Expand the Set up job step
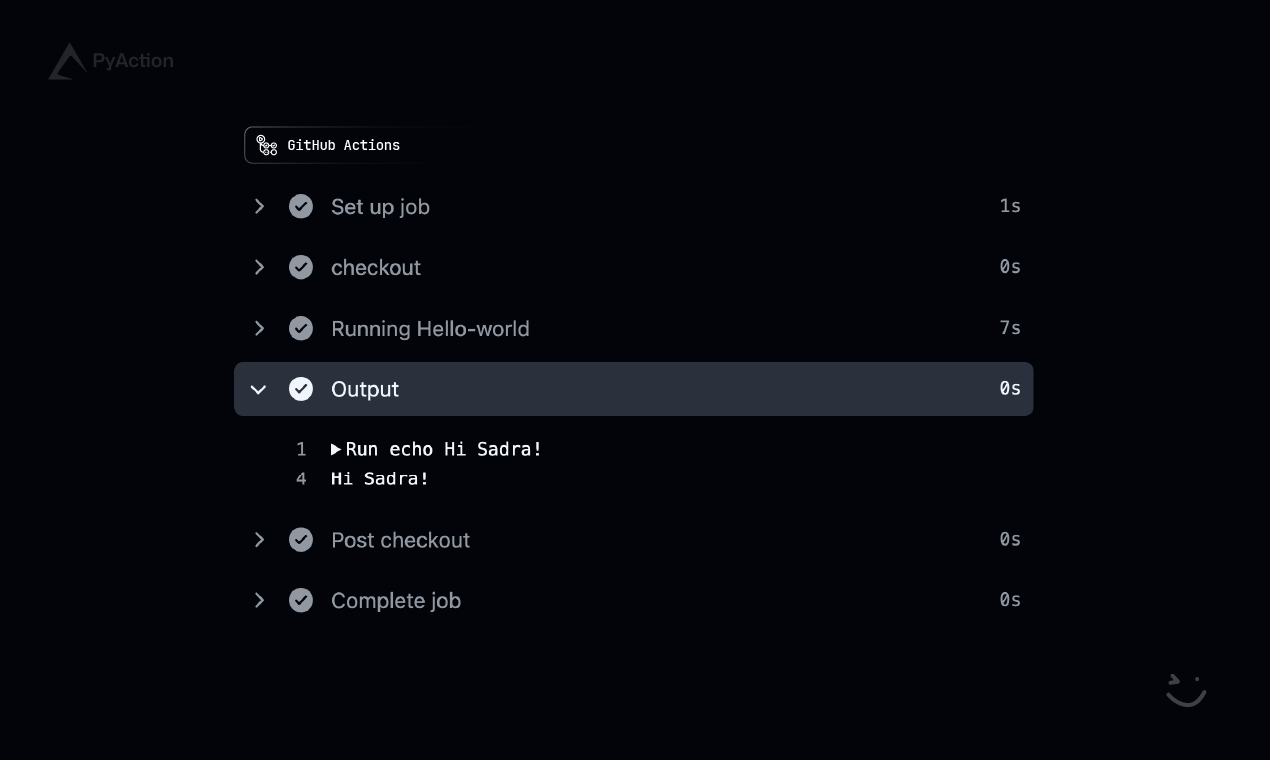Image resolution: width=1270 pixels, height=760 pixels. [x=260, y=206]
